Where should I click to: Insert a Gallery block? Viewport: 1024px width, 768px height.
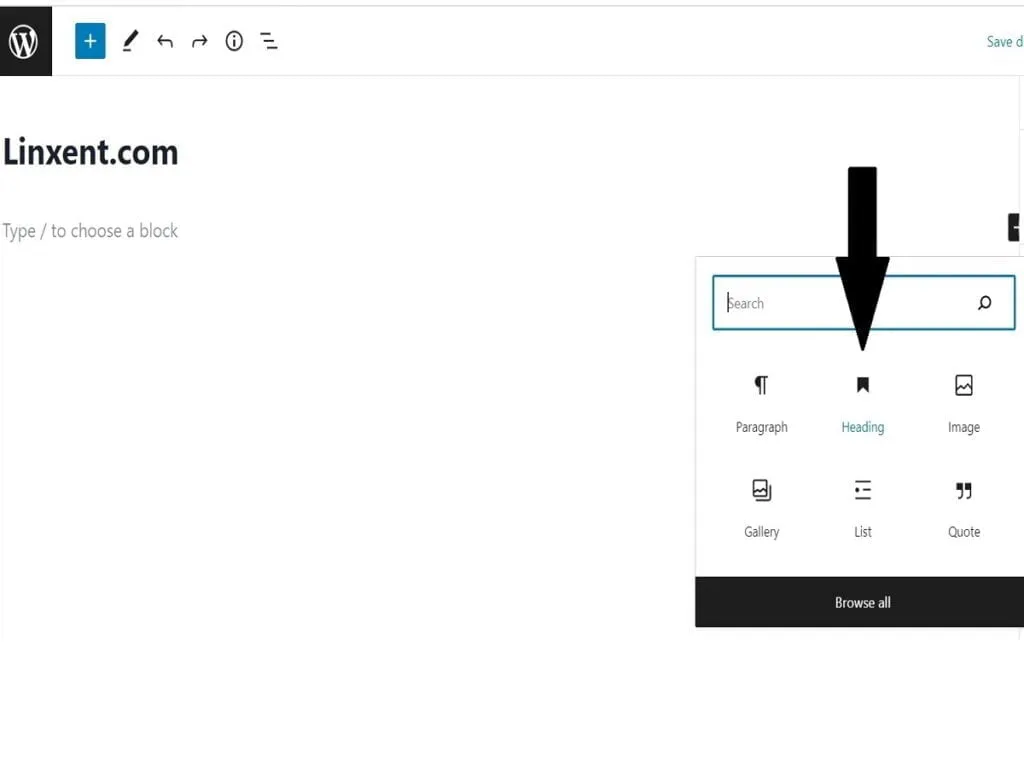761,508
